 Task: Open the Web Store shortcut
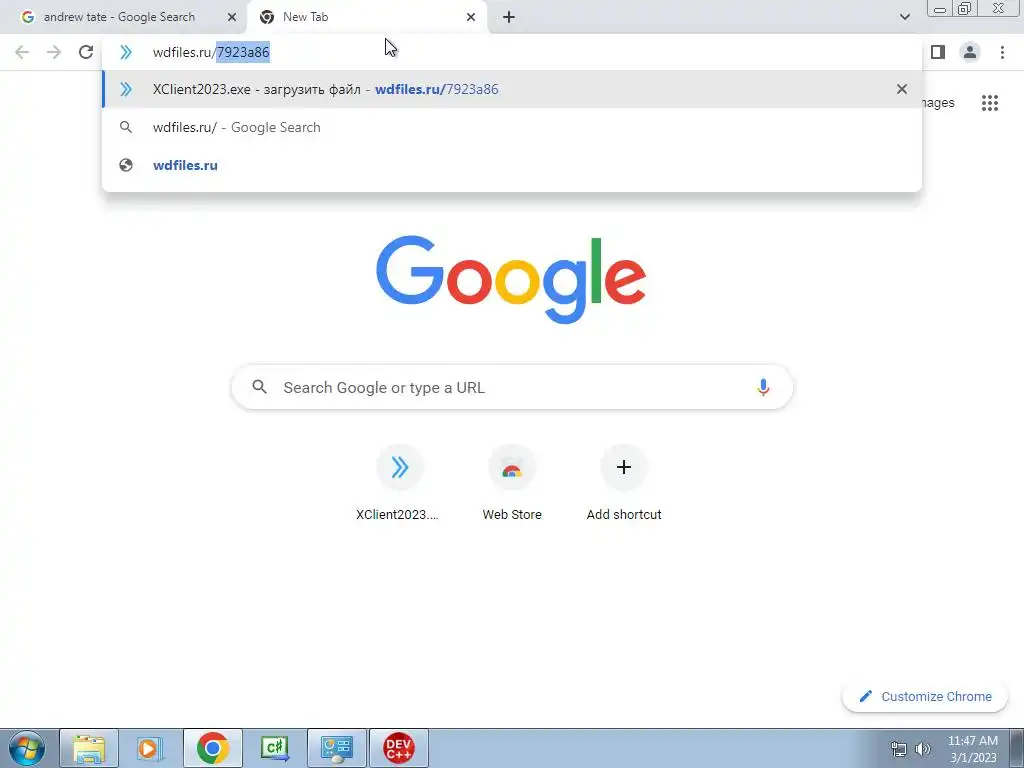[512, 484]
